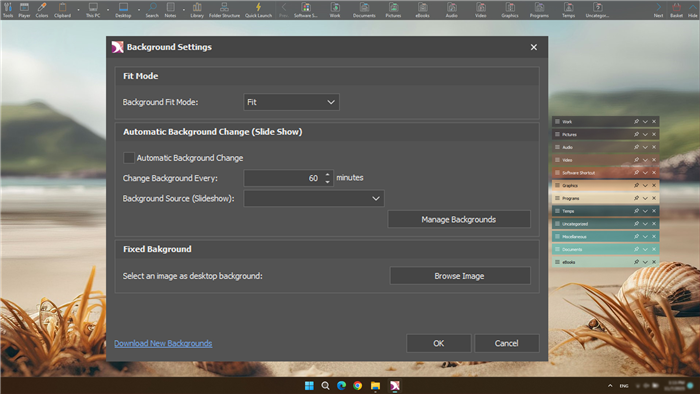This screenshot has width=700, height=394.
Task: Go to next boxes with Next arrow
Action: pos(658,10)
